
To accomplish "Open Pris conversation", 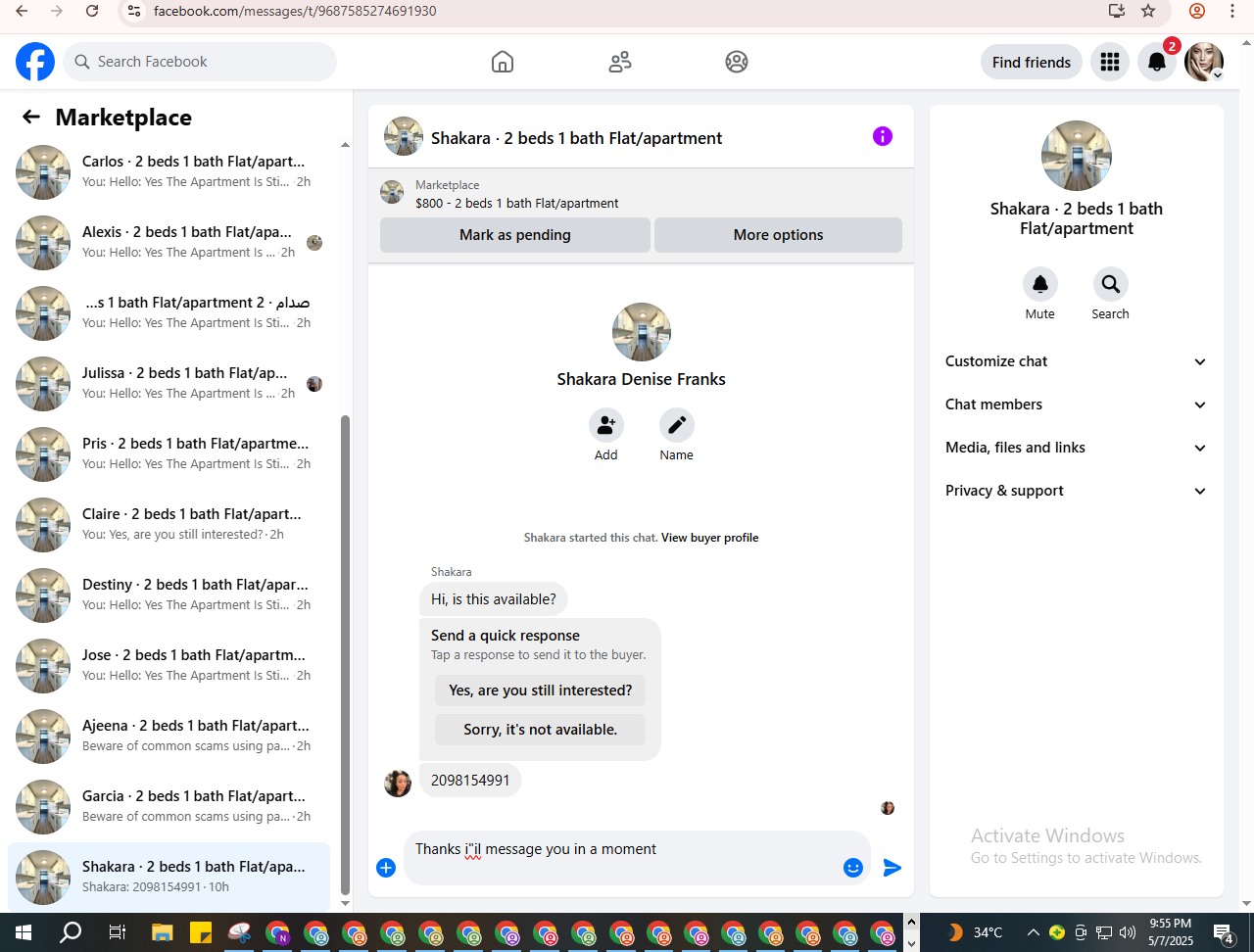I will [x=169, y=454].
